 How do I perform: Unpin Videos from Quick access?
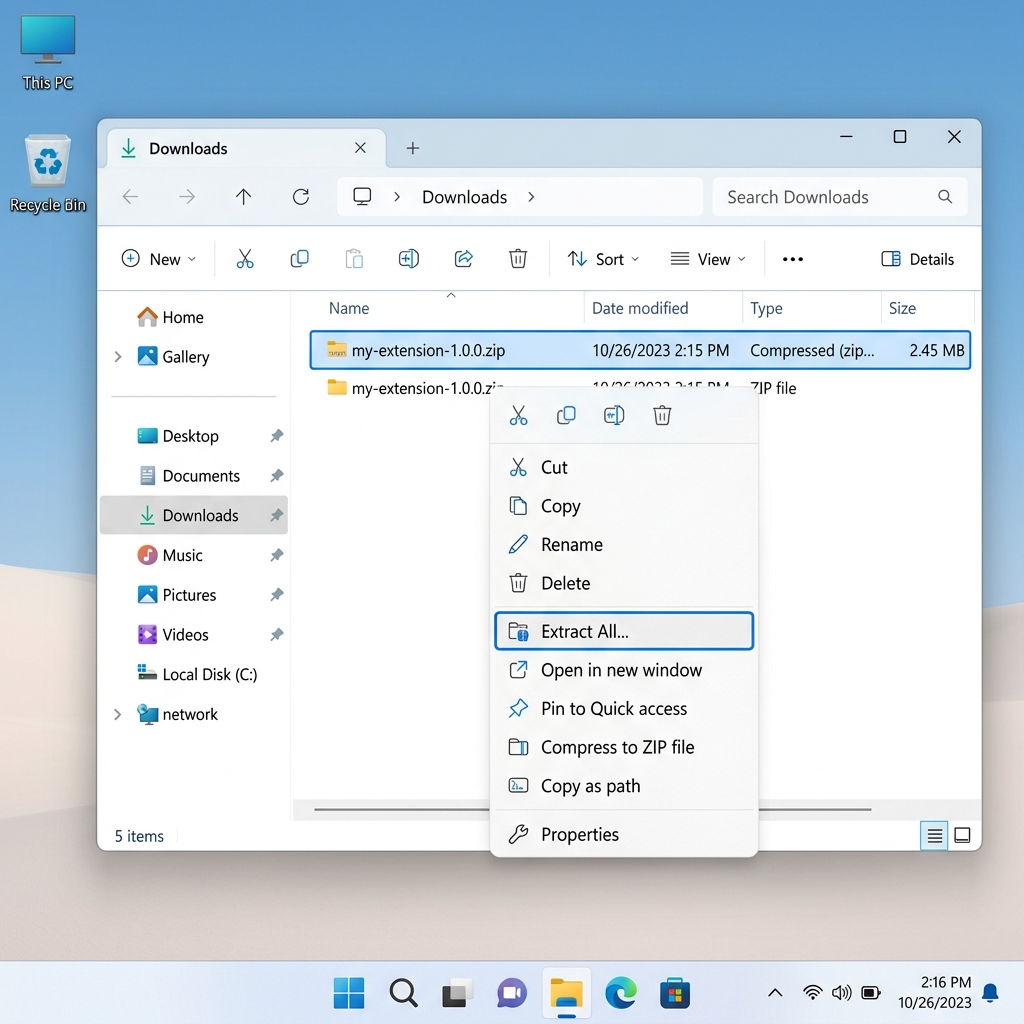(277, 635)
